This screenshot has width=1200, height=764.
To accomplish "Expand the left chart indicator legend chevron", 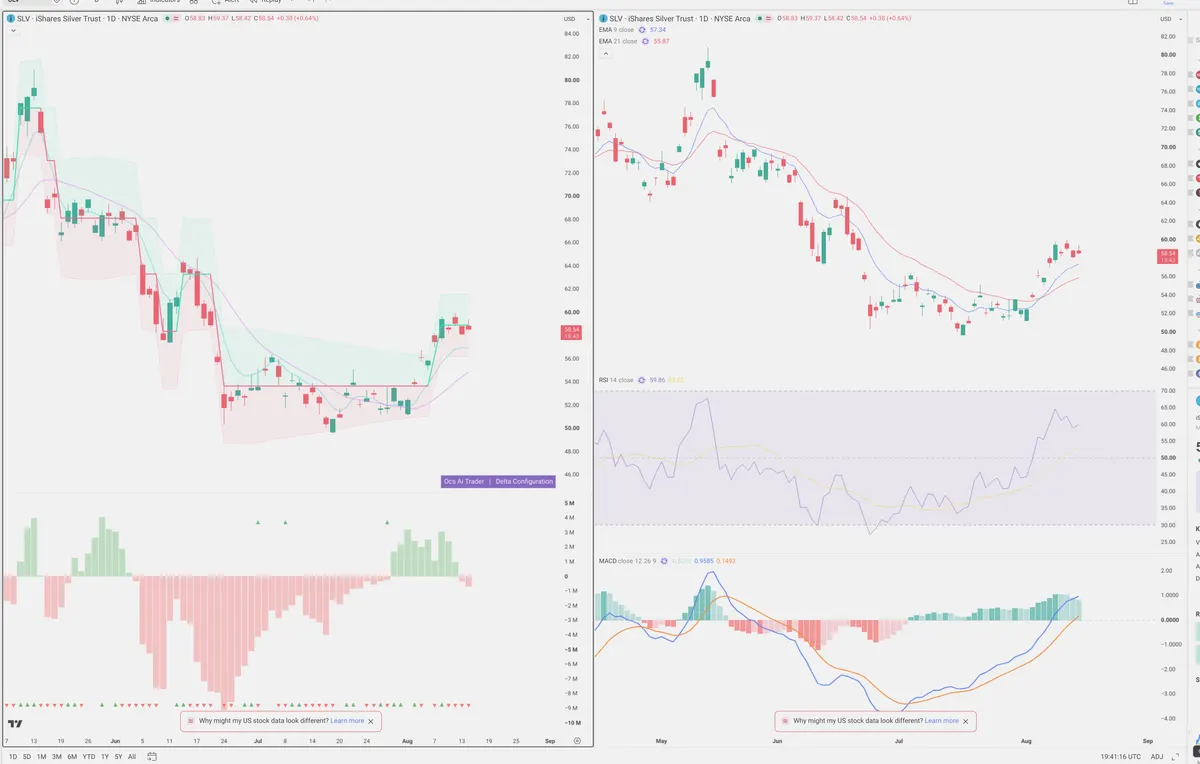I will click(13, 30).
